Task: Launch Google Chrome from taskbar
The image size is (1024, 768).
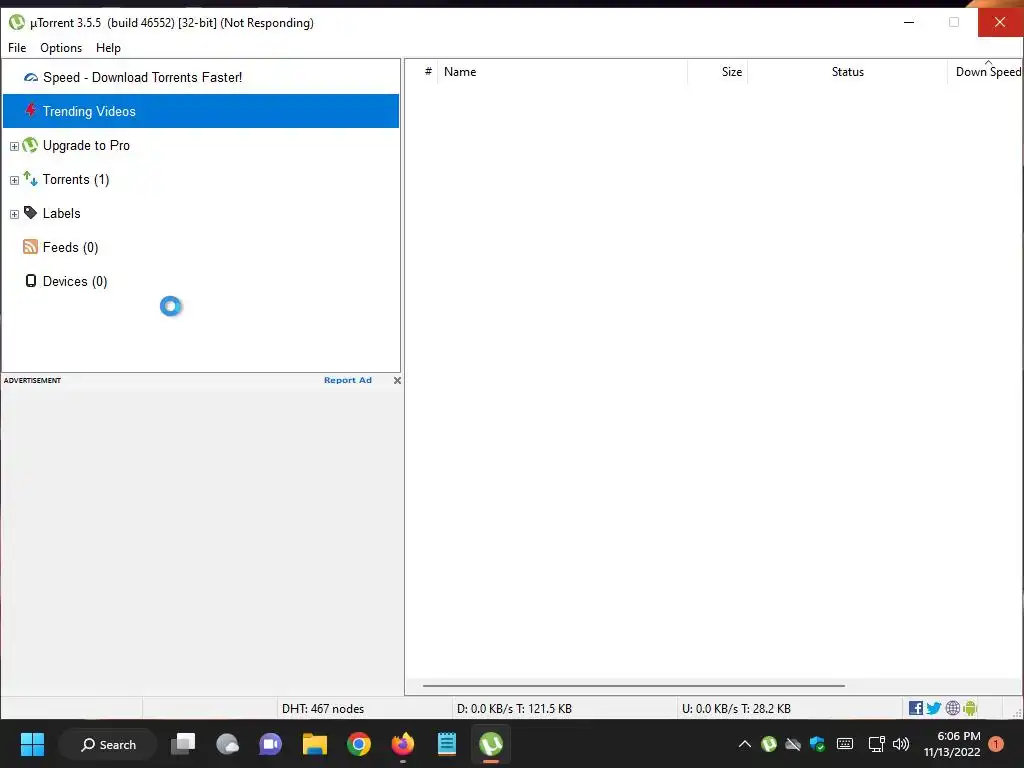Action: tap(359, 744)
